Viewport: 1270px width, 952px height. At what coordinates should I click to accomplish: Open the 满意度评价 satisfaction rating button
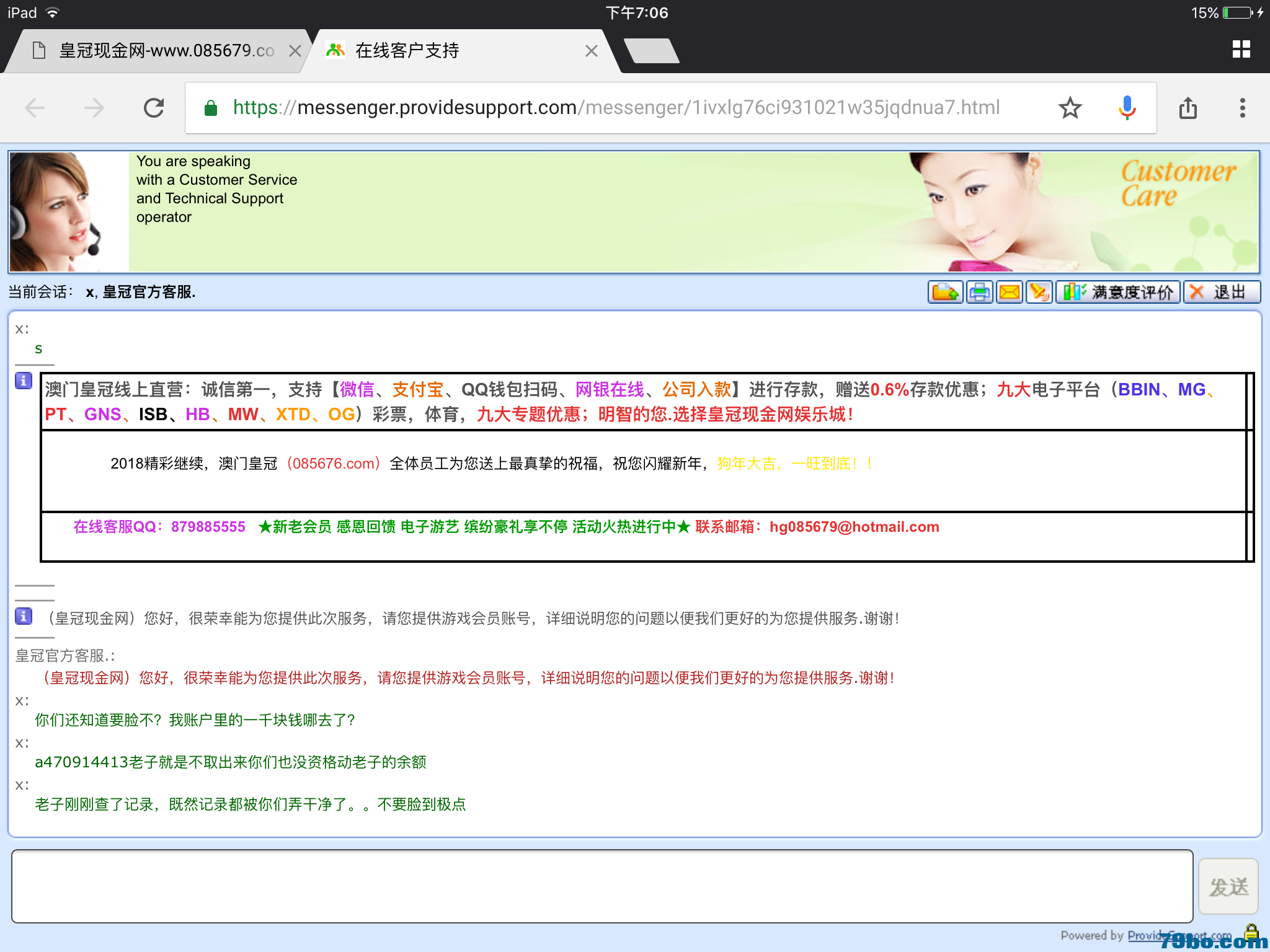(1119, 292)
